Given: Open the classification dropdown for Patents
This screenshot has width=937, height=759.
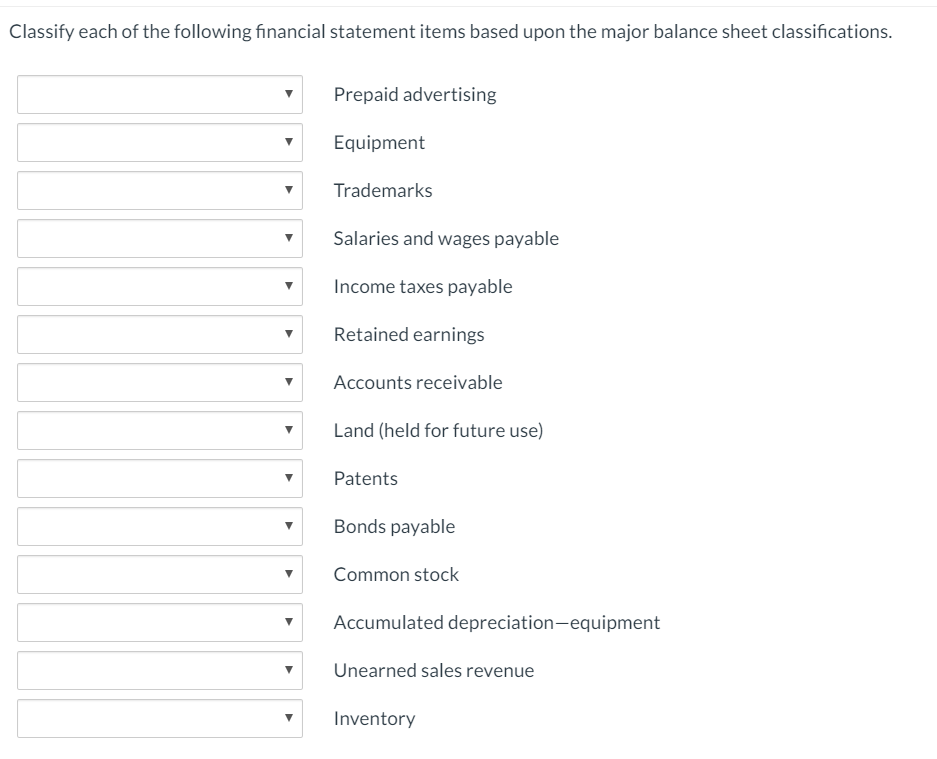Looking at the screenshot, I should click(x=159, y=478).
